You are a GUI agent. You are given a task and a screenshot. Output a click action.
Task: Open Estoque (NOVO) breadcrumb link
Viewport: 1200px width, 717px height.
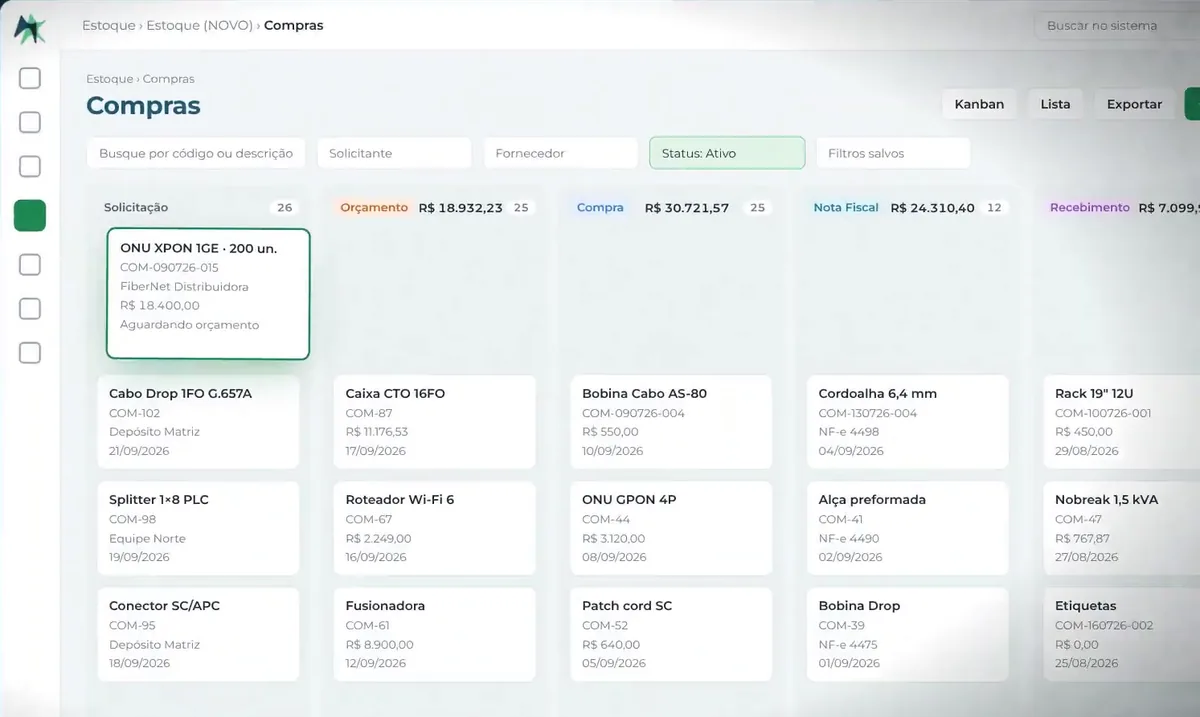click(x=200, y=25)
